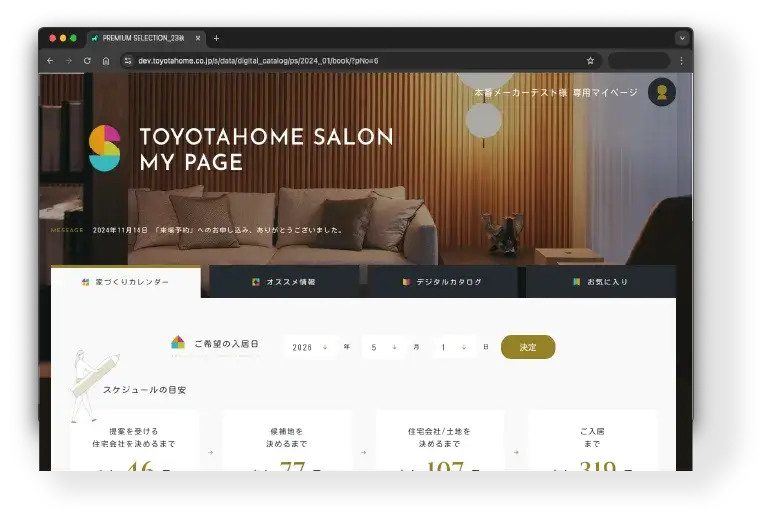Screen dimensions: 772x522
Task: Switch to the オススメ情報 tab
Action: click(x=284, y=282)
